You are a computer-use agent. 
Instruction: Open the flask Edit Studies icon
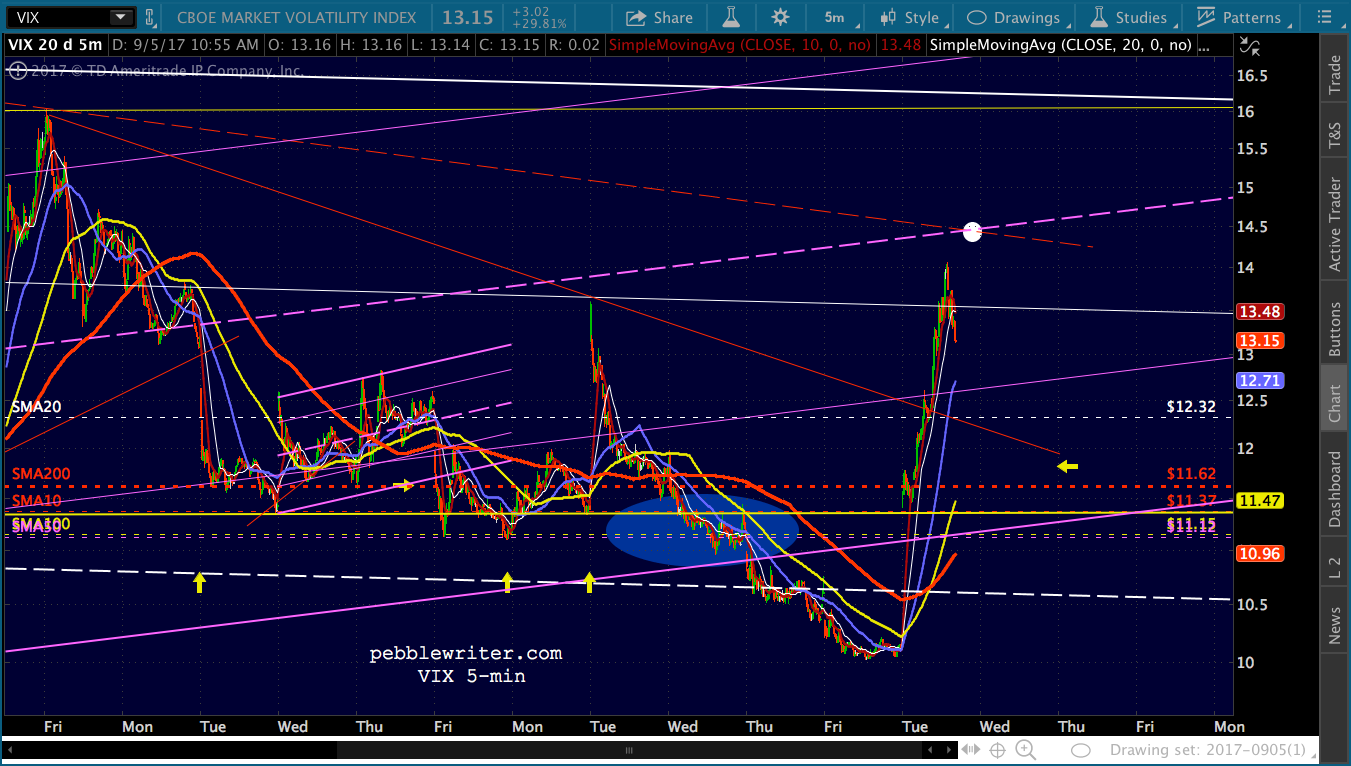point(733,17)
